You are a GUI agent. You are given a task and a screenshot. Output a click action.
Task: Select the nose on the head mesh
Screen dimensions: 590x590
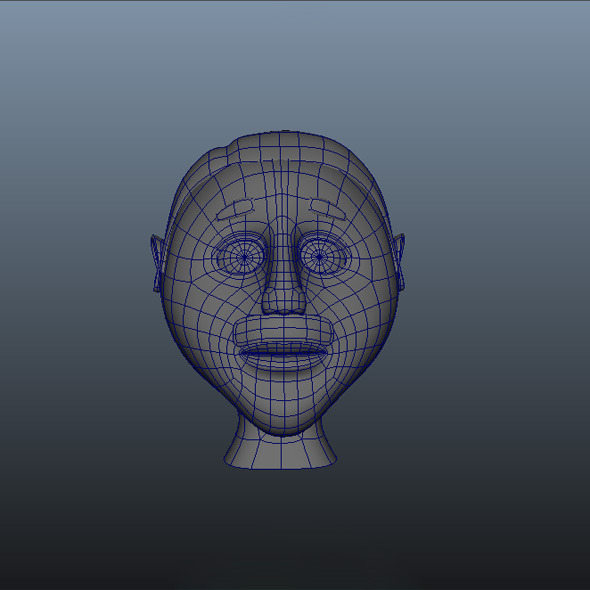click(284, 276)
